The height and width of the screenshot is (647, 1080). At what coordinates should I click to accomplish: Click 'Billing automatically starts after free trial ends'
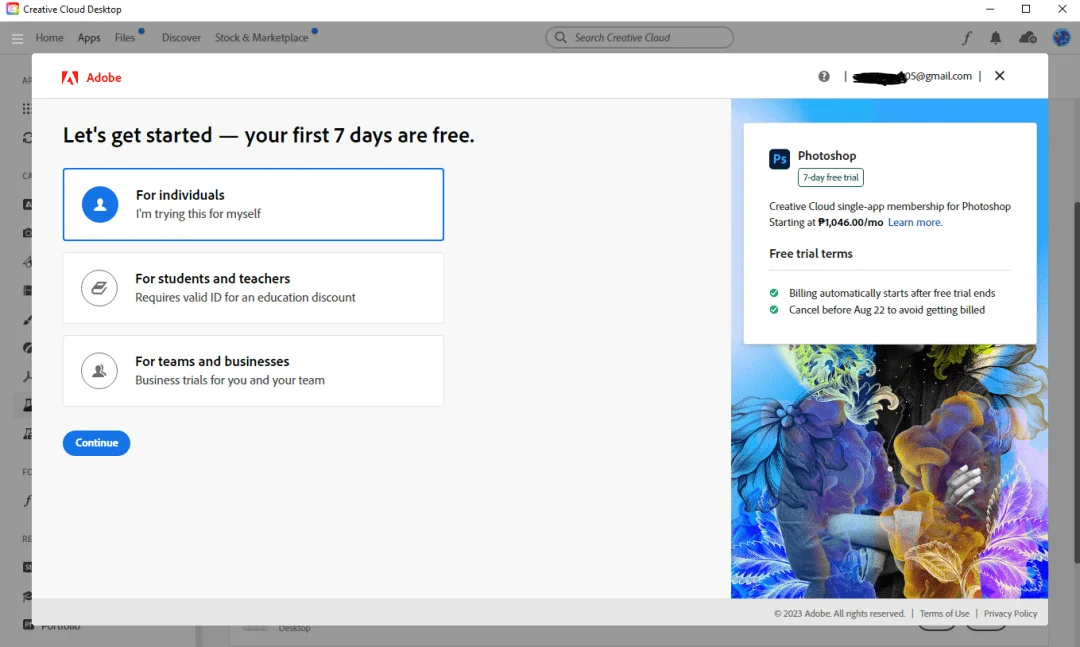(892, 294)
